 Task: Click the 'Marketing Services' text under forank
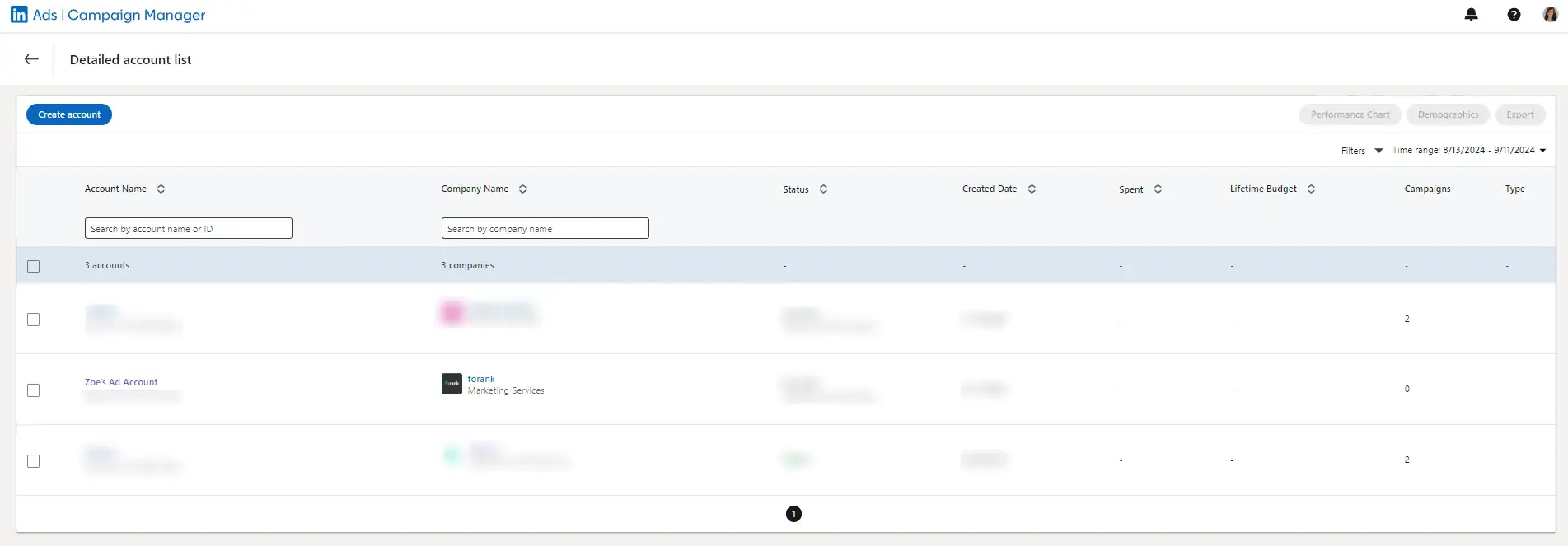click(506, 390)
